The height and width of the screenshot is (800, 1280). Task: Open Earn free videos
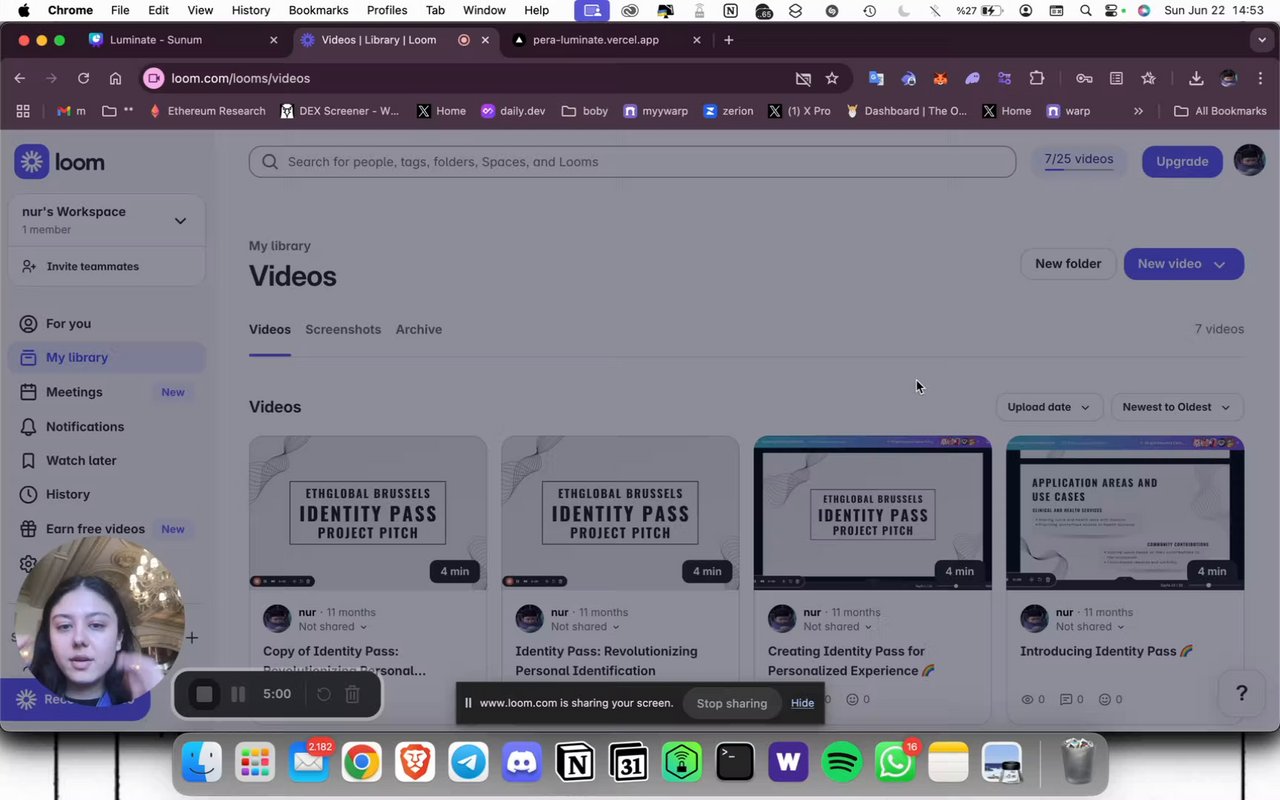95,529
